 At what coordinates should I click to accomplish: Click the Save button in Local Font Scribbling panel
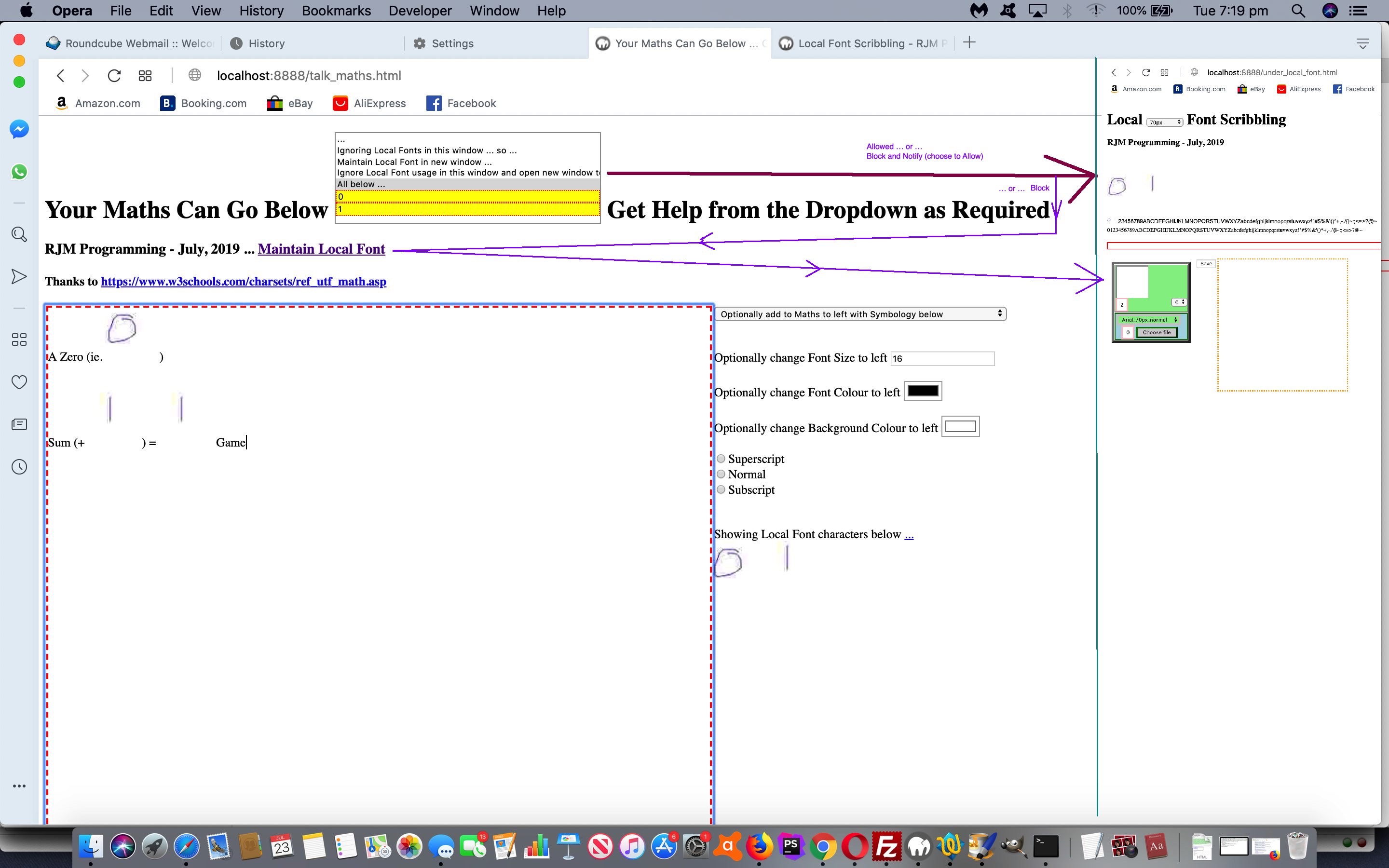[x=1206, y=262]
